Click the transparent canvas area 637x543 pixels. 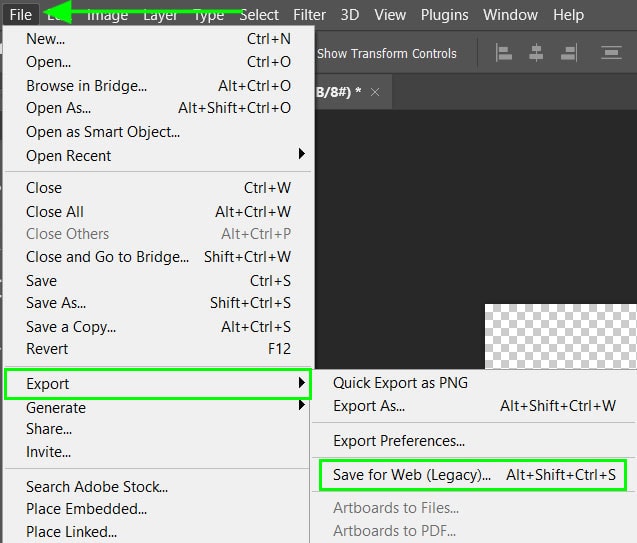click(x=561, y=336)
